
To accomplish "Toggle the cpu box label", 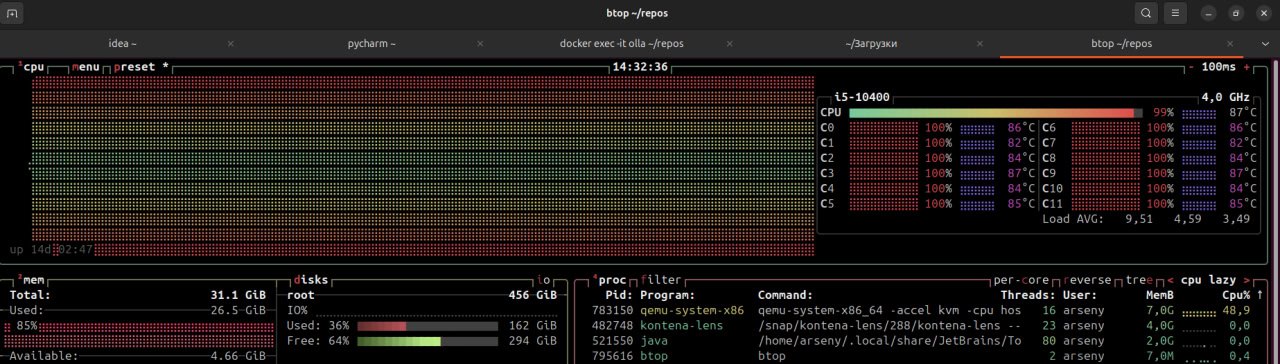I will tap(33, 67).
